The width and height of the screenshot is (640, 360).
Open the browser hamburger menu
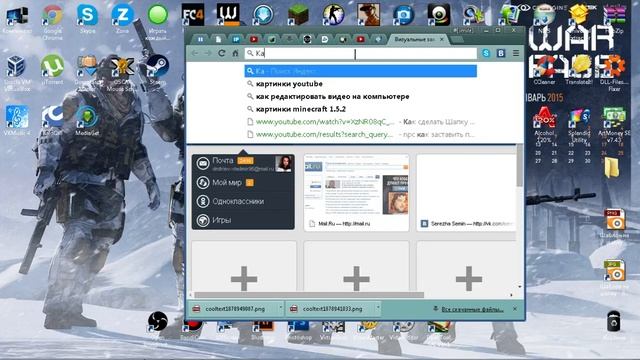[x=516, y=53]
